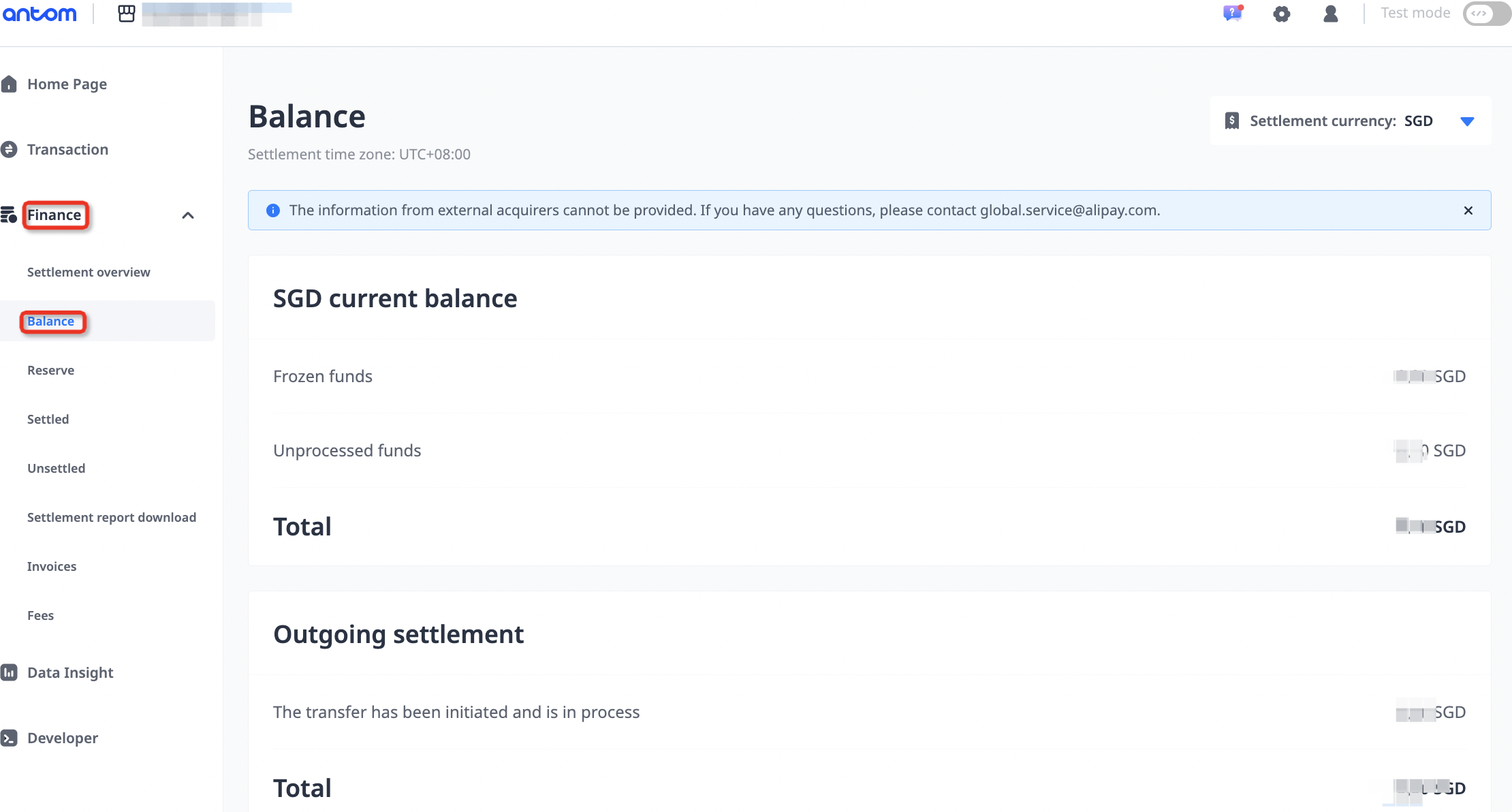
Task: Navigate to the Invoices page
Action: coord(52,567)
